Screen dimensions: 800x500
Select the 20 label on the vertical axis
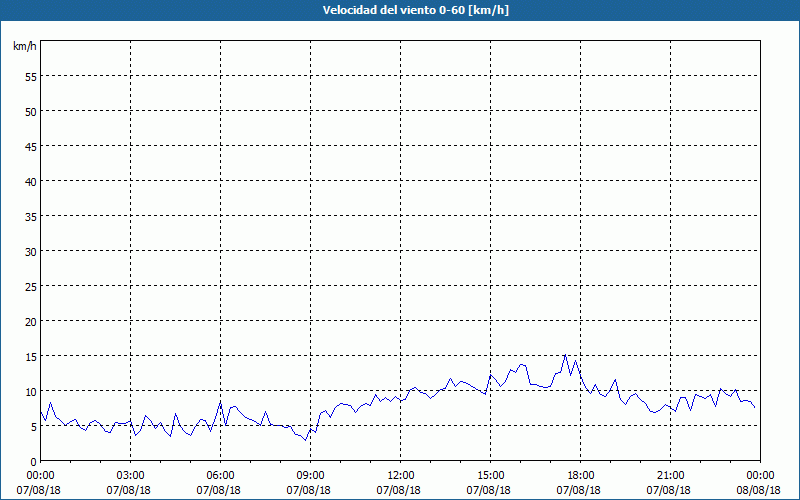[x=30, y=321]
